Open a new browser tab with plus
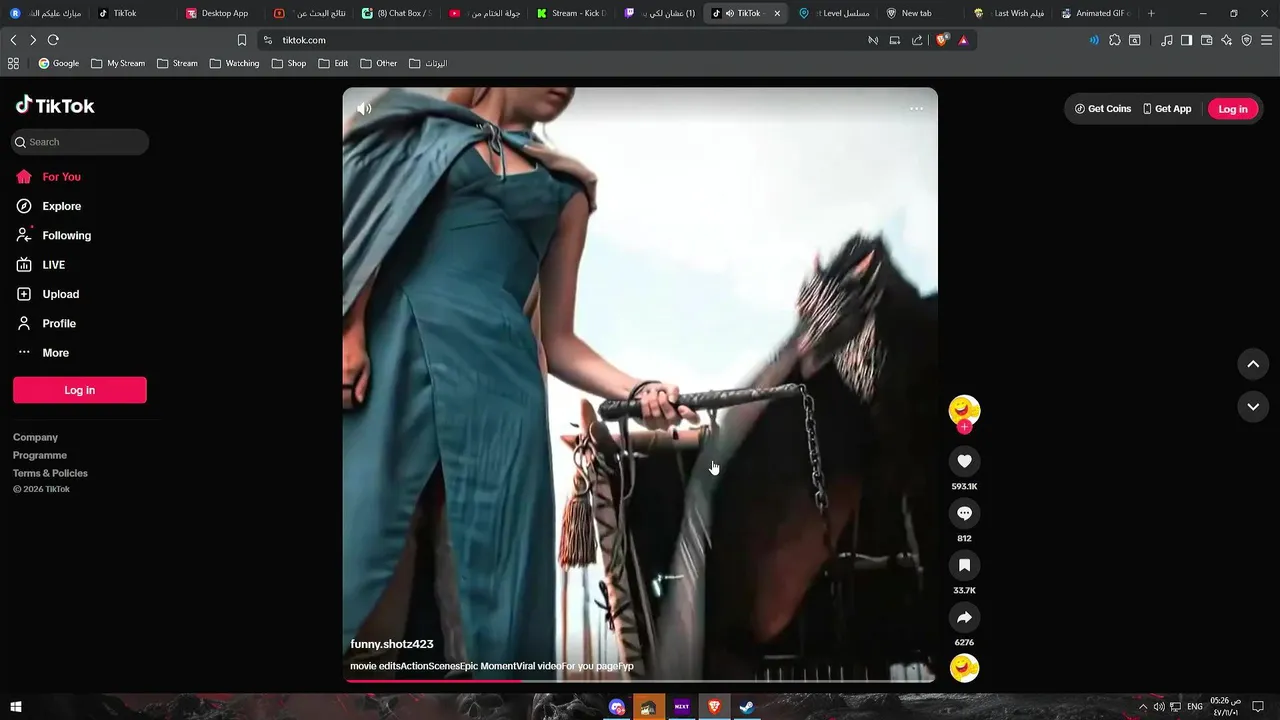This screenshot has height=720, width=1280. 1151,13
